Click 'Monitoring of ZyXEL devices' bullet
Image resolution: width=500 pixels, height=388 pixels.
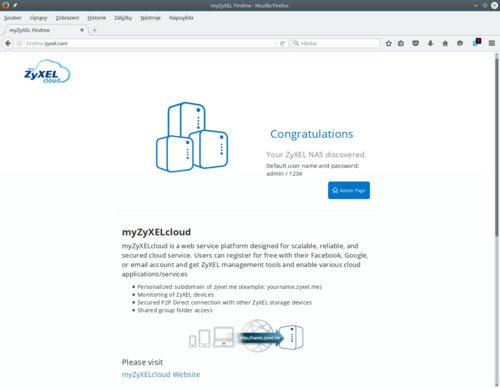[x=175, y=295]
